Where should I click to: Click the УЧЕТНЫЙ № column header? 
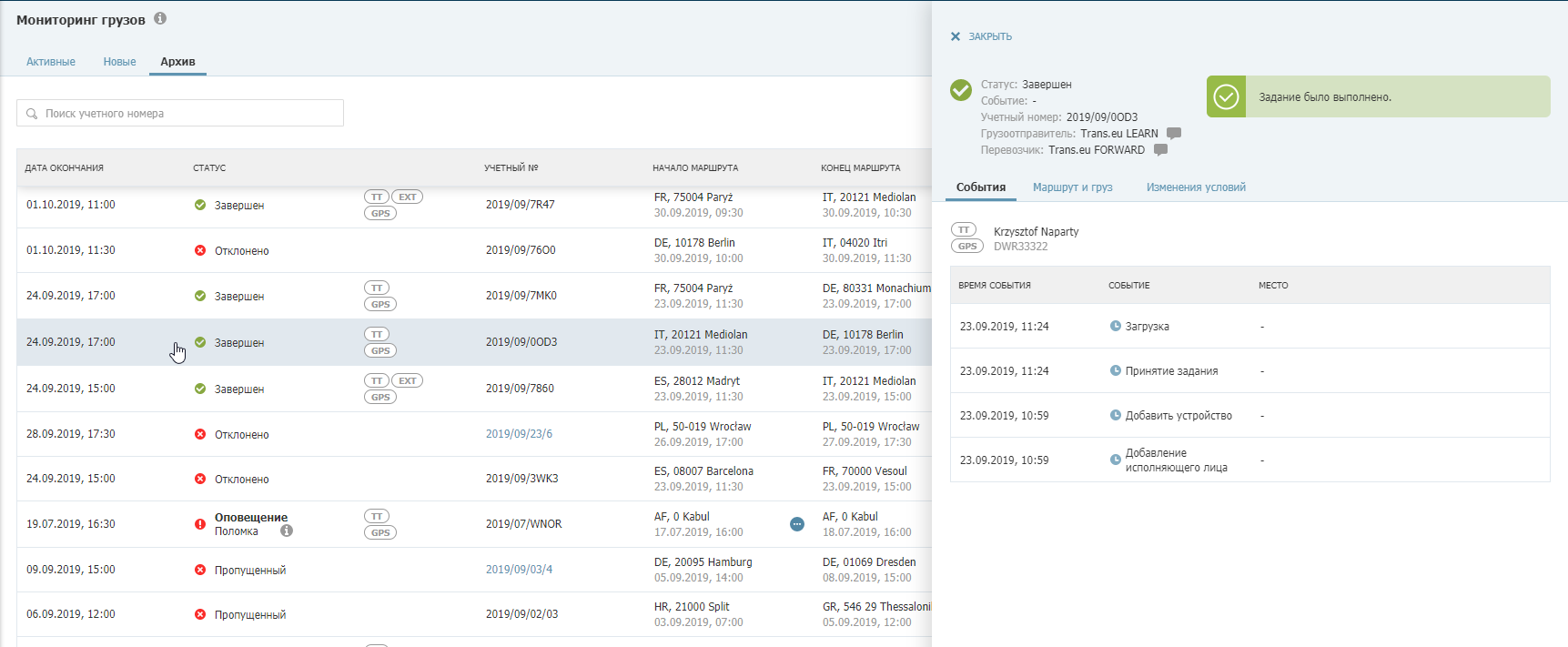point(511,167)
